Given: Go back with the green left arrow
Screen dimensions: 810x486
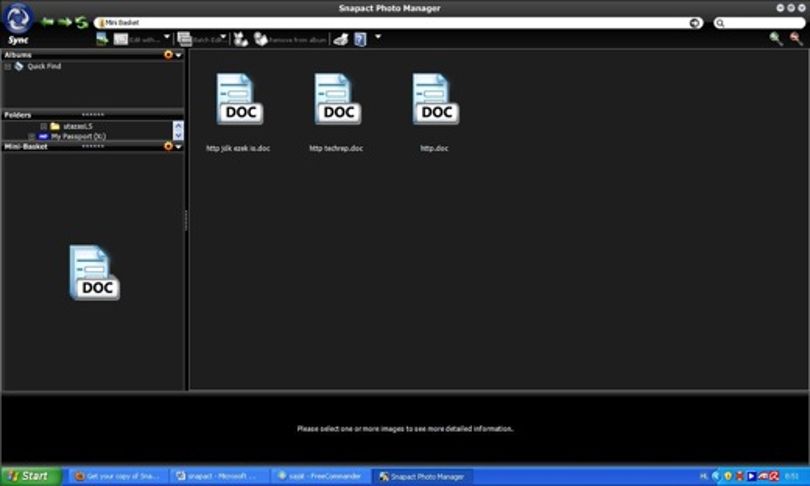Looking at the screenshot, I should tap(48, 22).
